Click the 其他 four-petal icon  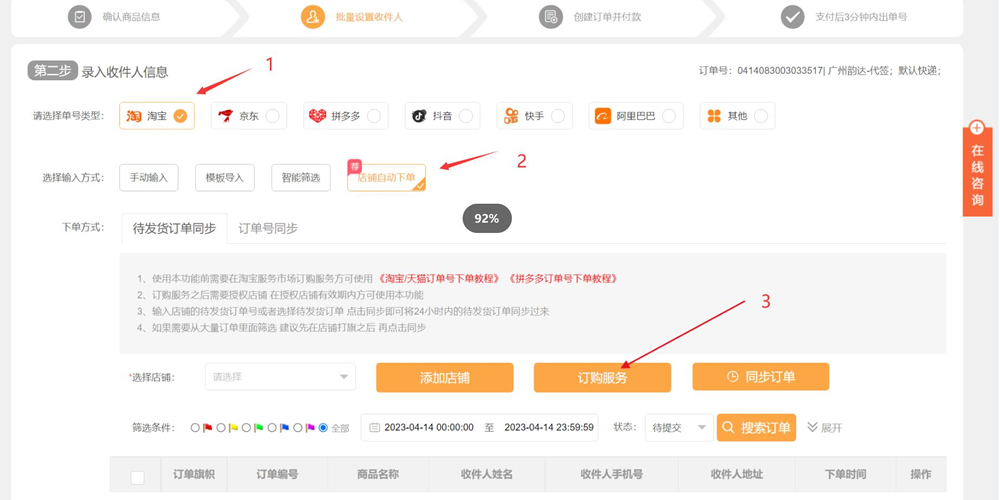pyautogui.click(x=714, y=116)
